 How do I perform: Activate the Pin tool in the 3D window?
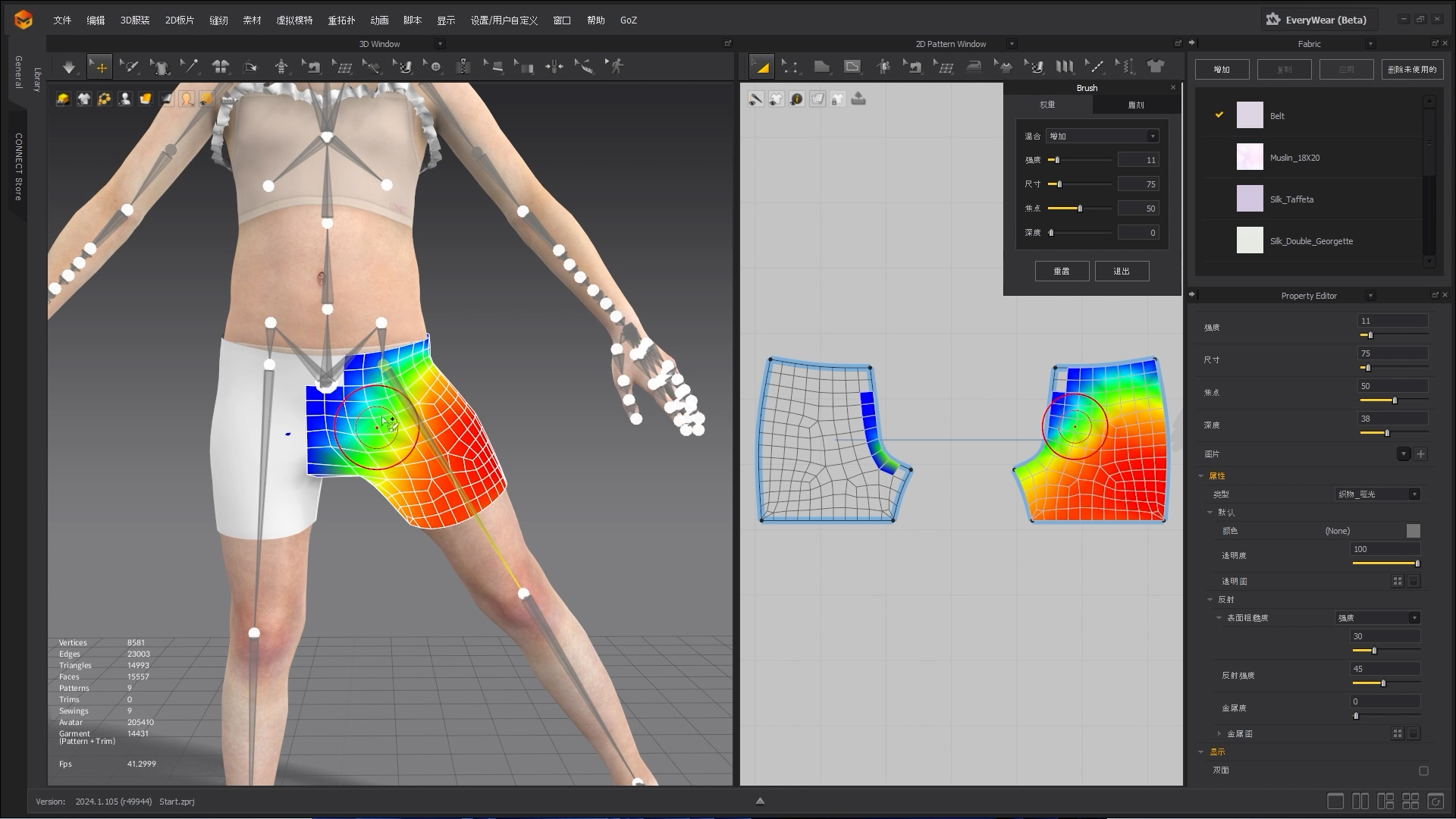click(x=190, y=67)
